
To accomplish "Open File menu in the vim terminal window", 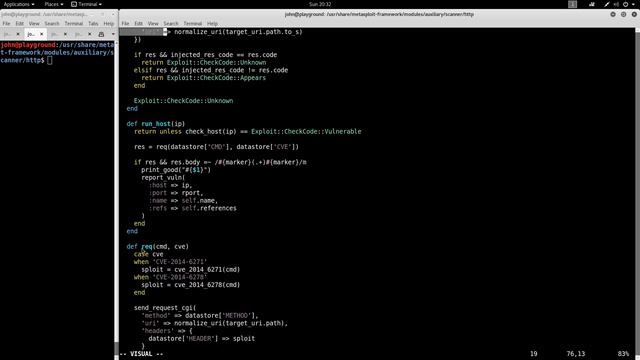I will coord(125,24).
